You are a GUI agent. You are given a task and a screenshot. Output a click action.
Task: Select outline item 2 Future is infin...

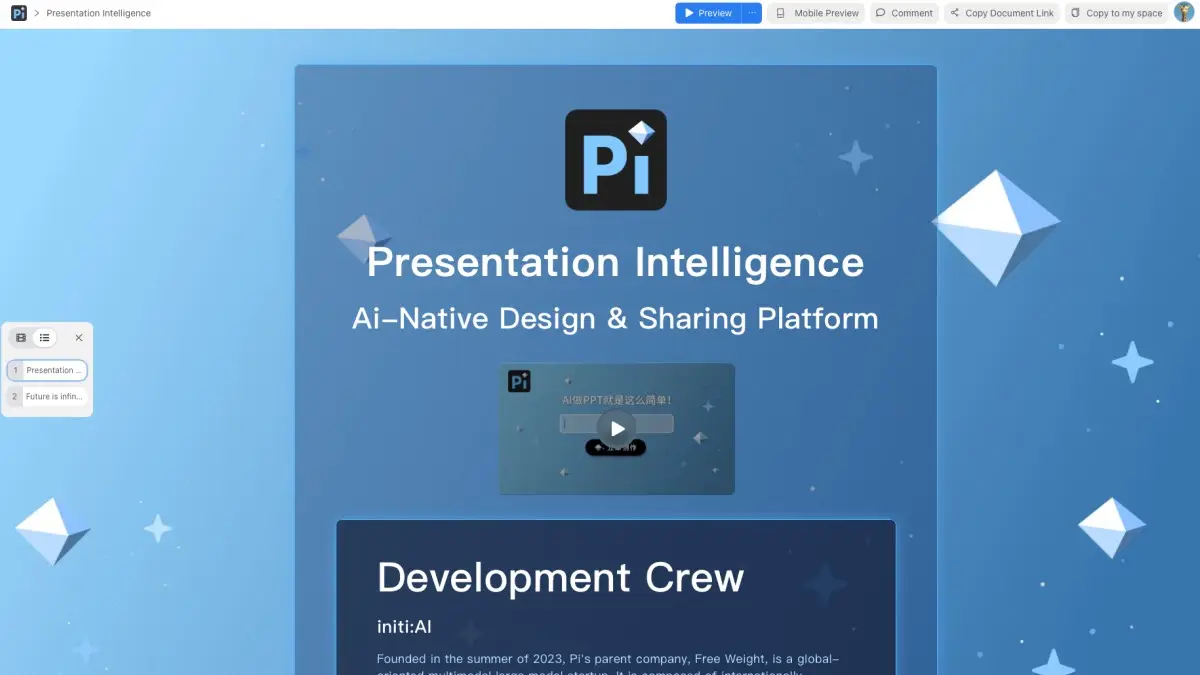(47, 397)
